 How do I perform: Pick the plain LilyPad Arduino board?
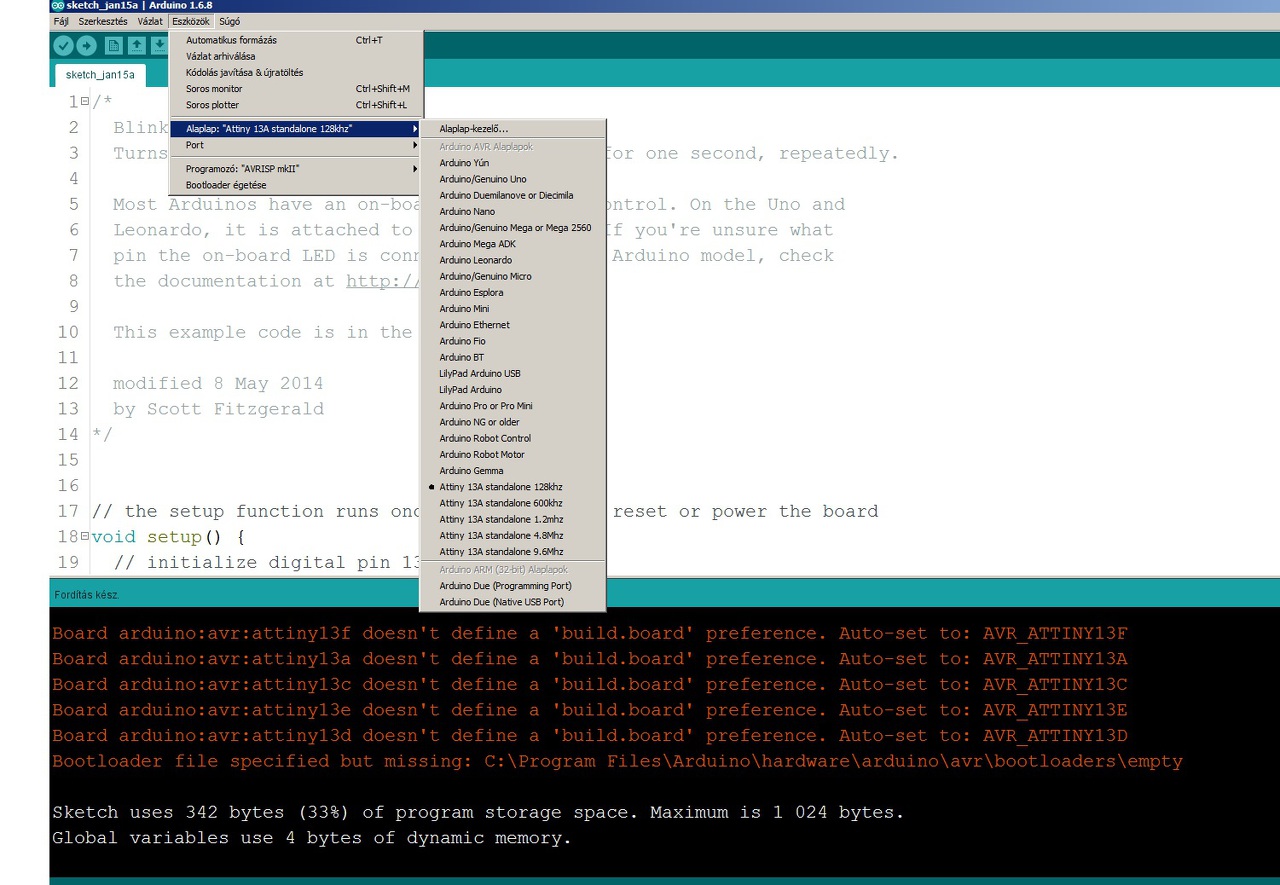513,390
